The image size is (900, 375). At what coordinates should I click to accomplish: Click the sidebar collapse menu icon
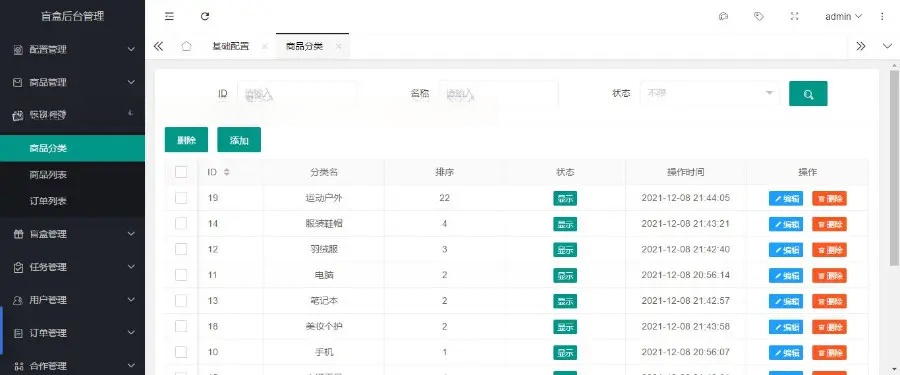point(169,17)
